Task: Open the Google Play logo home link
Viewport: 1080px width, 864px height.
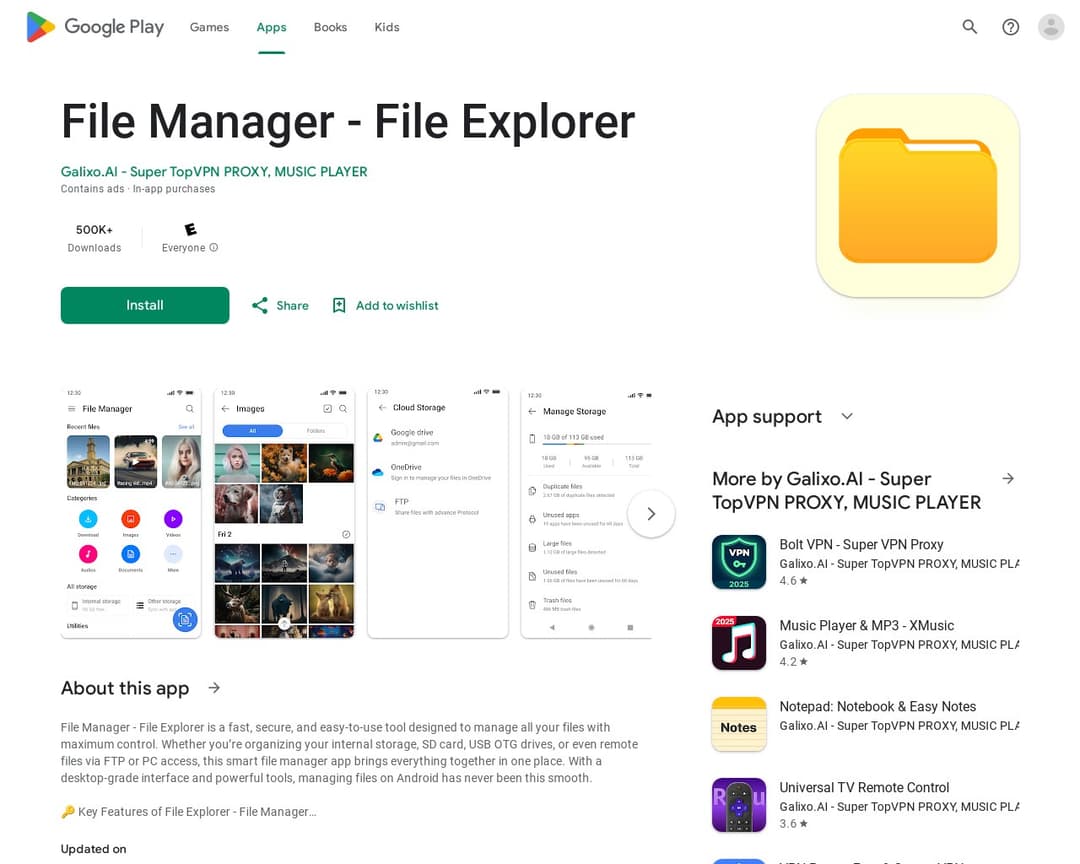Action: pyautogui.click(x=95, y=27)
